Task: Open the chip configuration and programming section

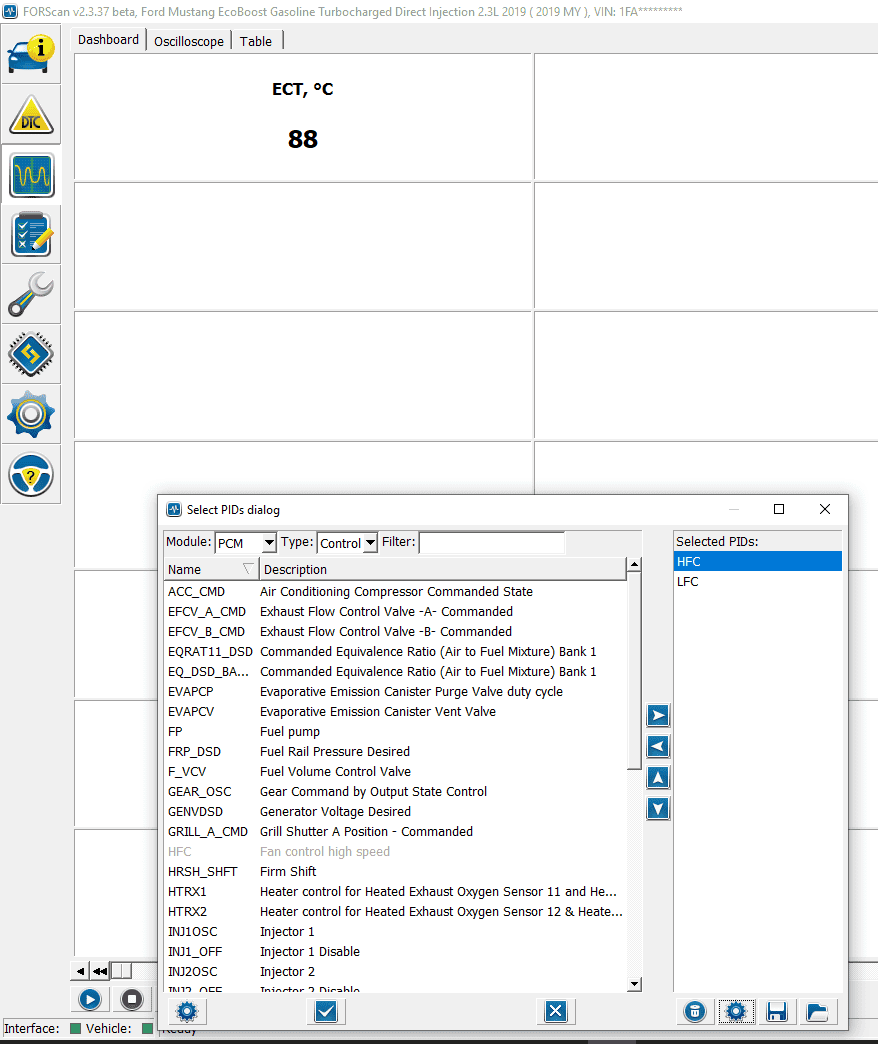Action: [x=31, y=354]
